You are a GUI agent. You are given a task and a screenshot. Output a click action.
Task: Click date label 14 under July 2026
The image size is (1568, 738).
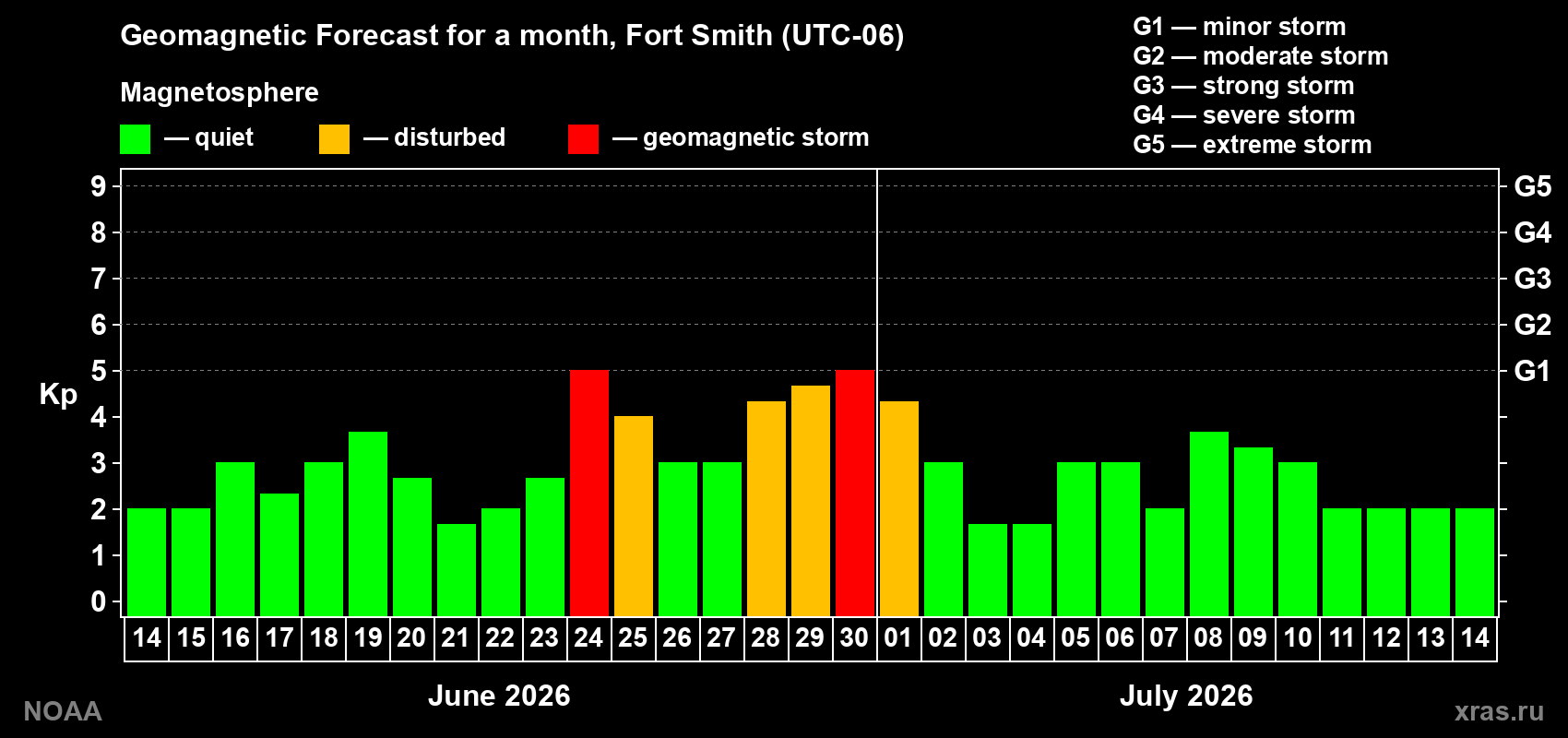(x=1475, y=637)
